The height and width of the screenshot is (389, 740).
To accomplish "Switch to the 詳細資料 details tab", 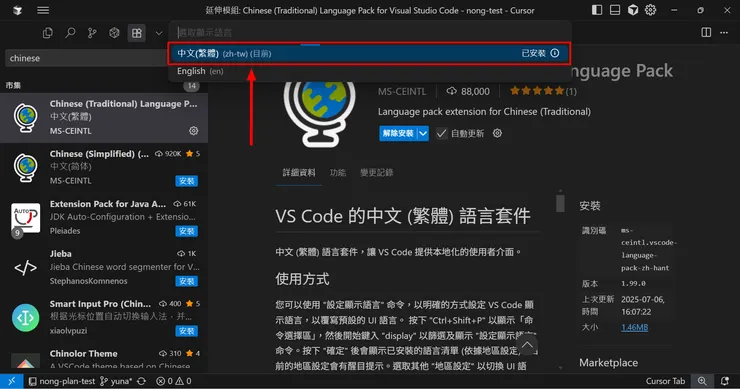I will [x=299, y=172].
